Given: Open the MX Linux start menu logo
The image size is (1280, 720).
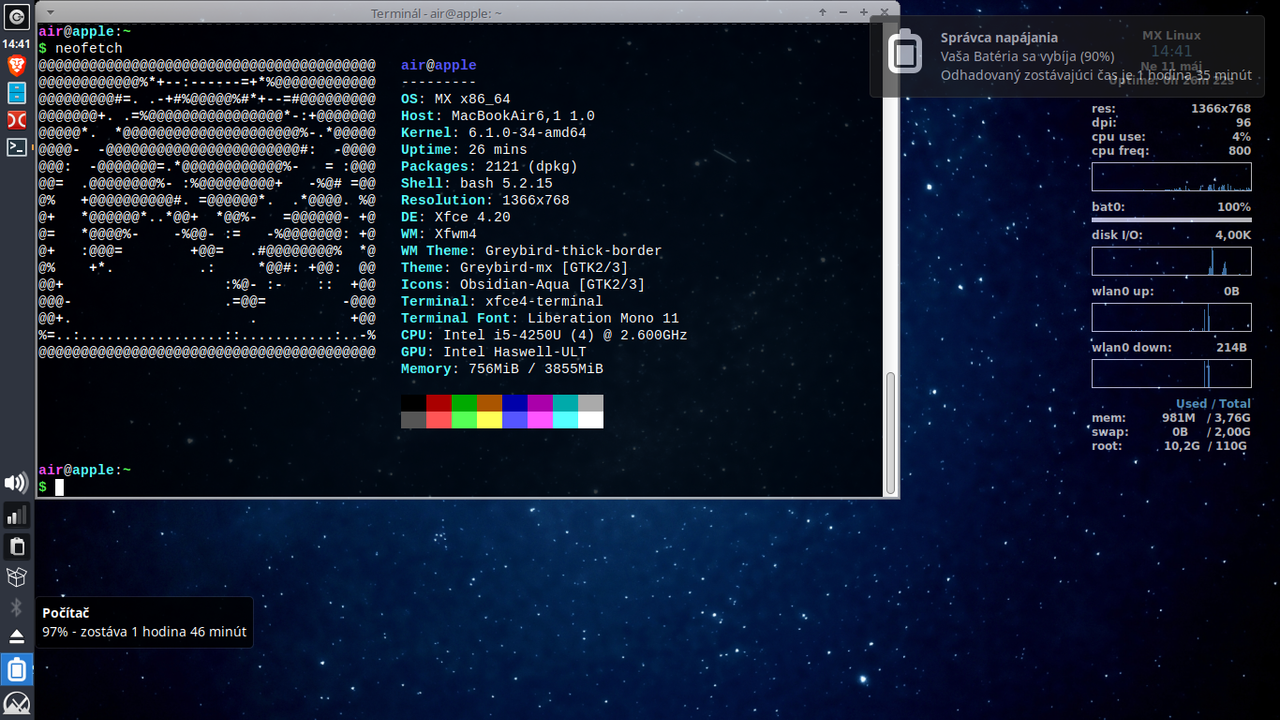Looking at the screenshot, I should coord(16,703).
